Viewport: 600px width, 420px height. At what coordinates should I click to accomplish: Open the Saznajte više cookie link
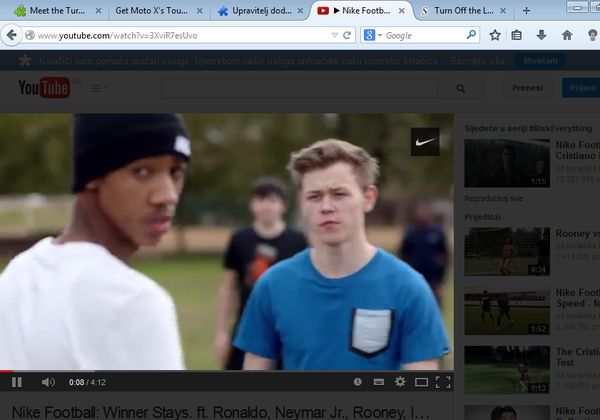click(477, 61)
